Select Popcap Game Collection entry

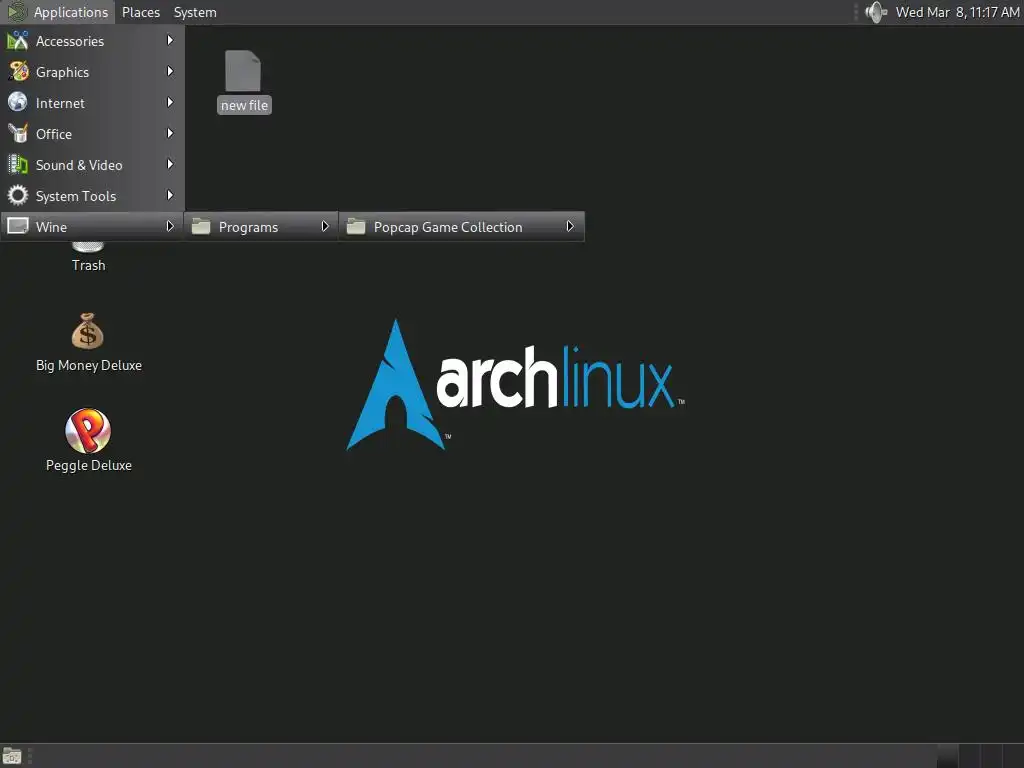462,227
